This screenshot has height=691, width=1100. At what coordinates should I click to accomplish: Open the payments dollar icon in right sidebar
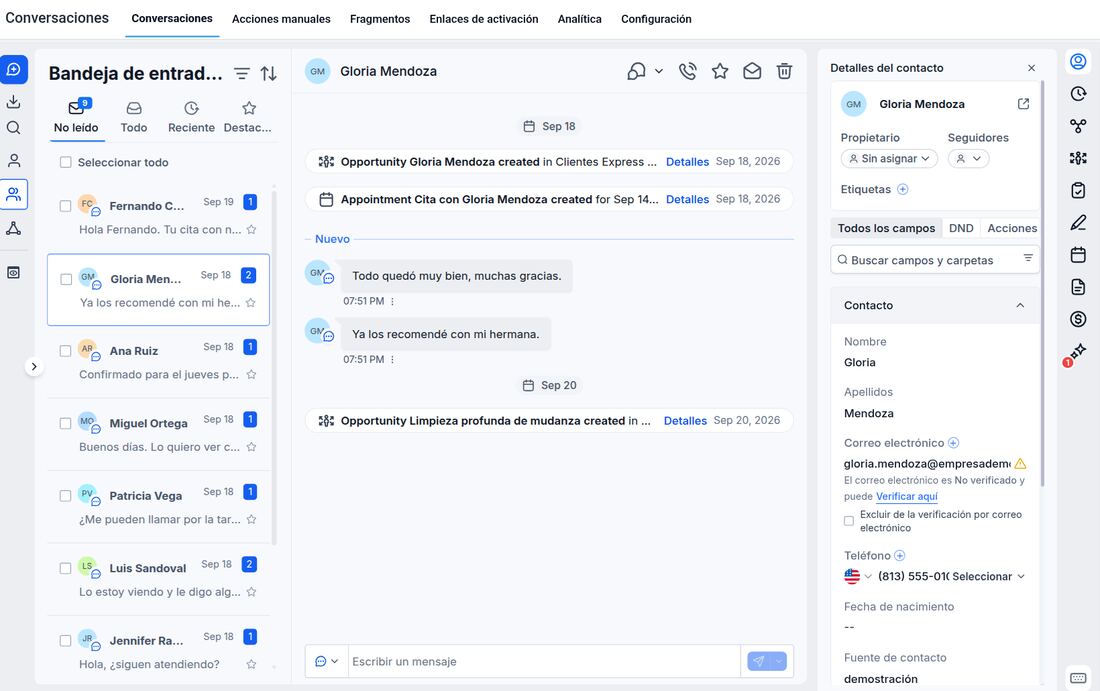1078,319
